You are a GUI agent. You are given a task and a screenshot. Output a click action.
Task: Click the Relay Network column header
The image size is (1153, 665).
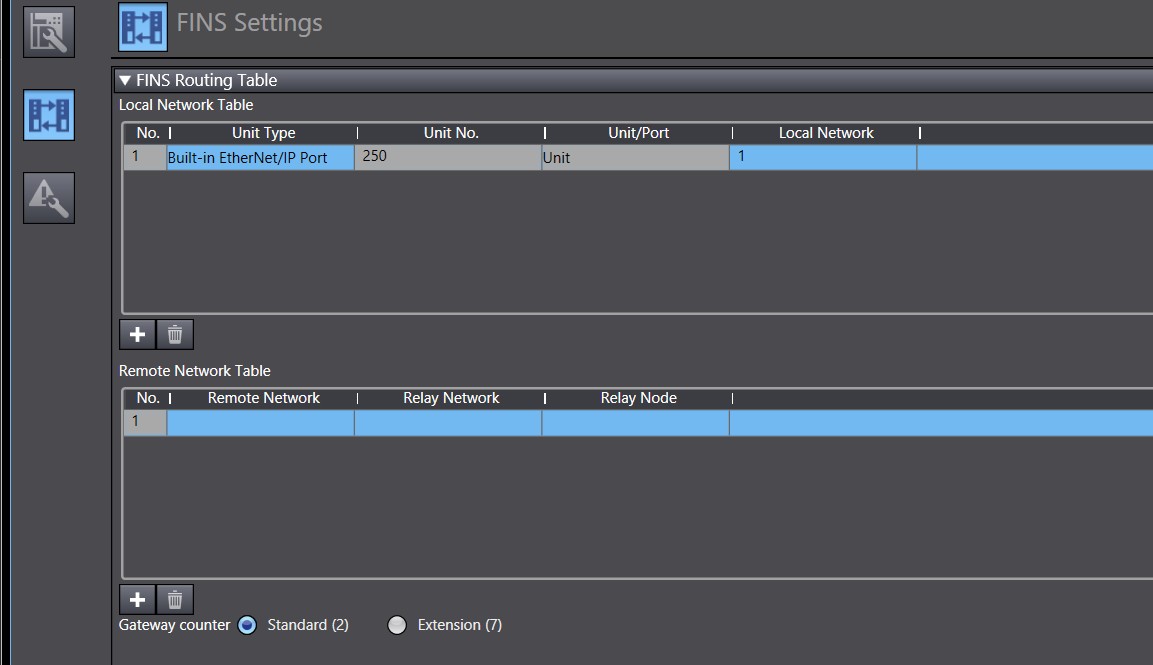click(x=451, y=398)
